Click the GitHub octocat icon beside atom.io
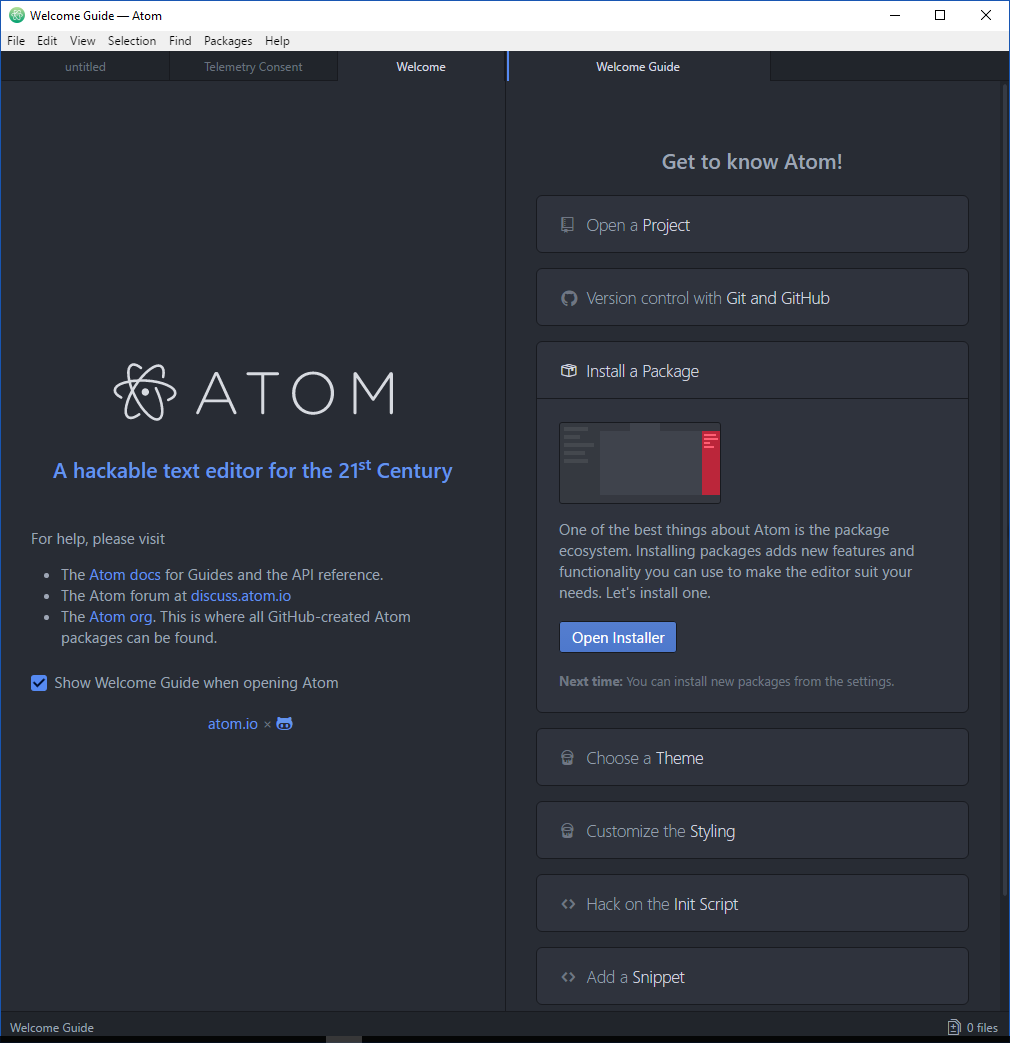 point(285,724)
